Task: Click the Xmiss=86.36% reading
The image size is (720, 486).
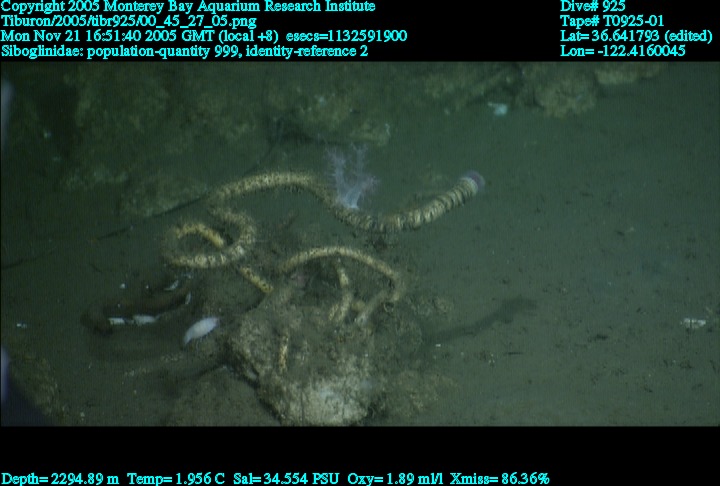Action: tap(500, 479)
